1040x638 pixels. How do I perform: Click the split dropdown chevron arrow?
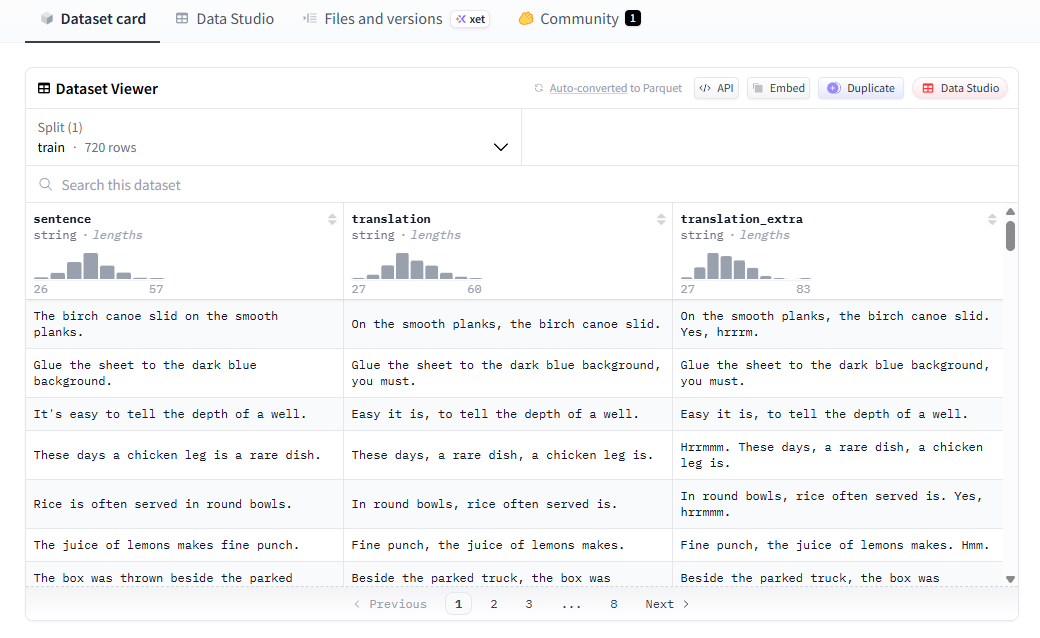(x=501, y=147)
